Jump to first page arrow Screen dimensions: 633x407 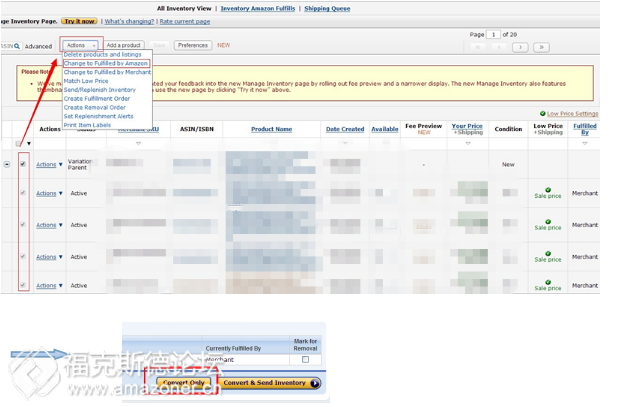(x=478, y=47)
